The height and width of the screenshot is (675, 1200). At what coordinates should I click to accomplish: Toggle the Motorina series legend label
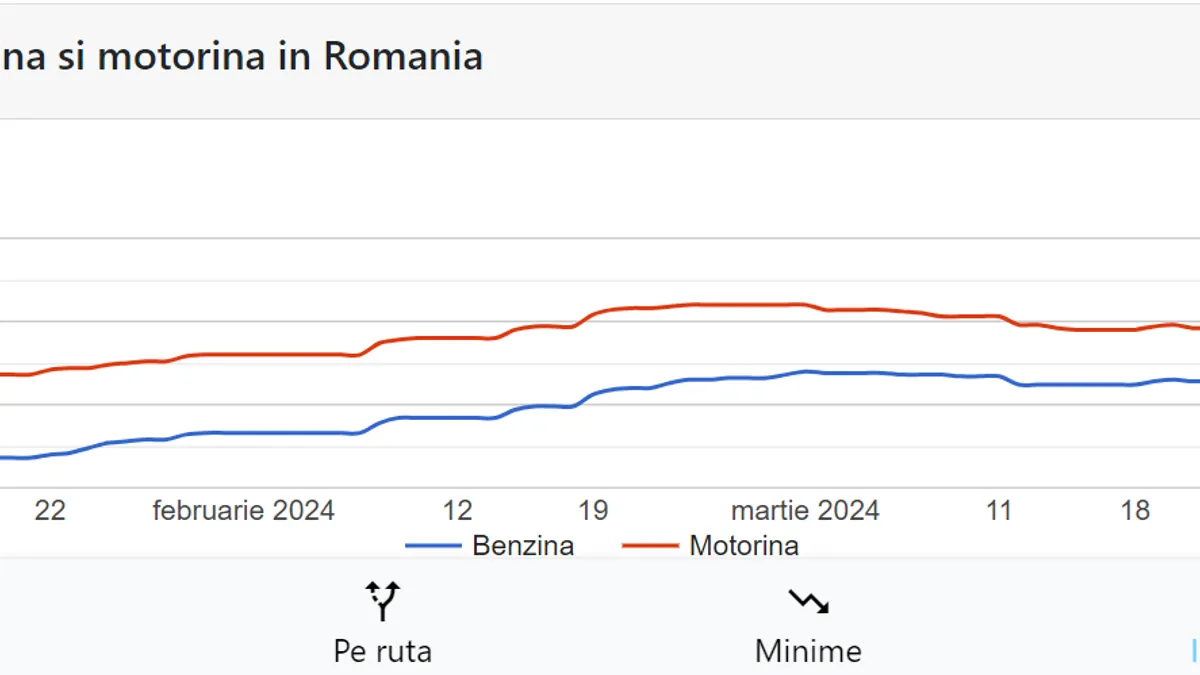pyautogui.click(x=744, y=546)
